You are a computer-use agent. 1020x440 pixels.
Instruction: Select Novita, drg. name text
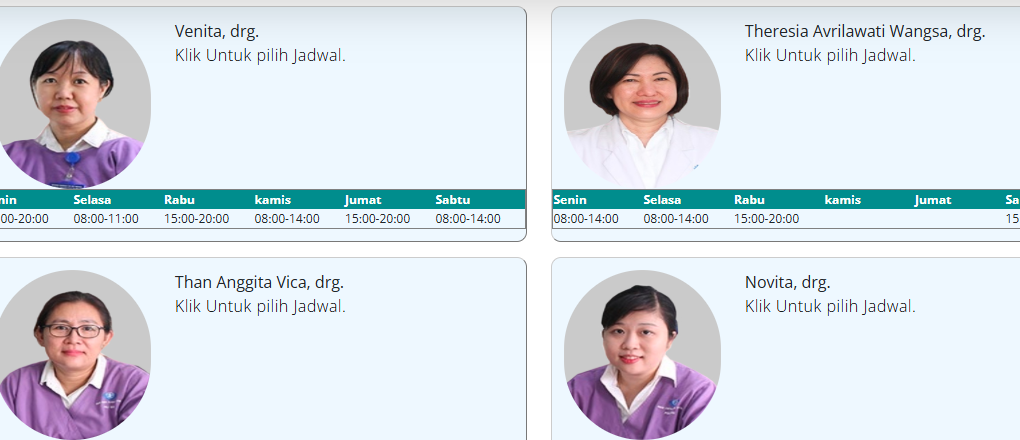[787, 282]
